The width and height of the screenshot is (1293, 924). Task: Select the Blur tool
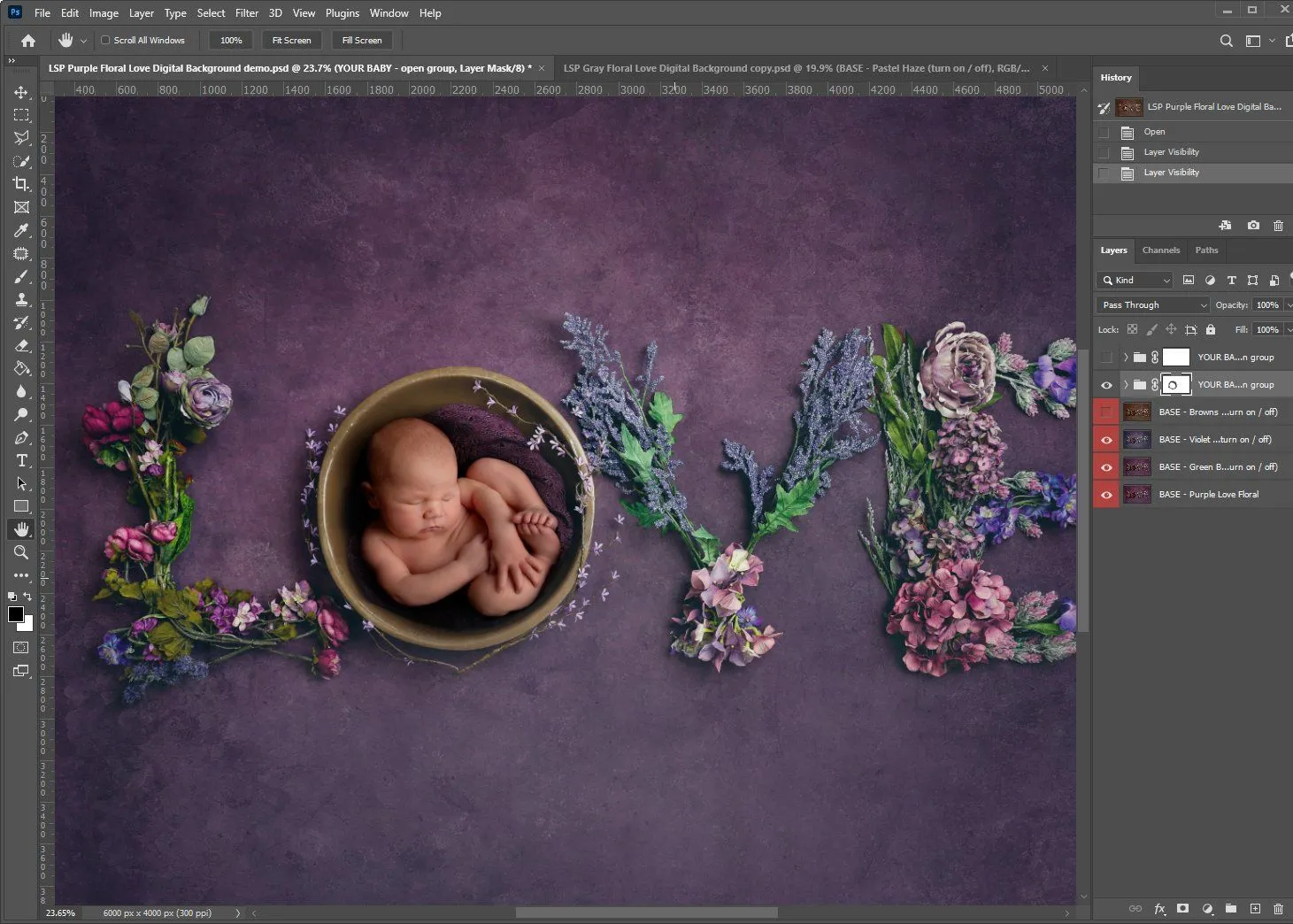point(21,391)
